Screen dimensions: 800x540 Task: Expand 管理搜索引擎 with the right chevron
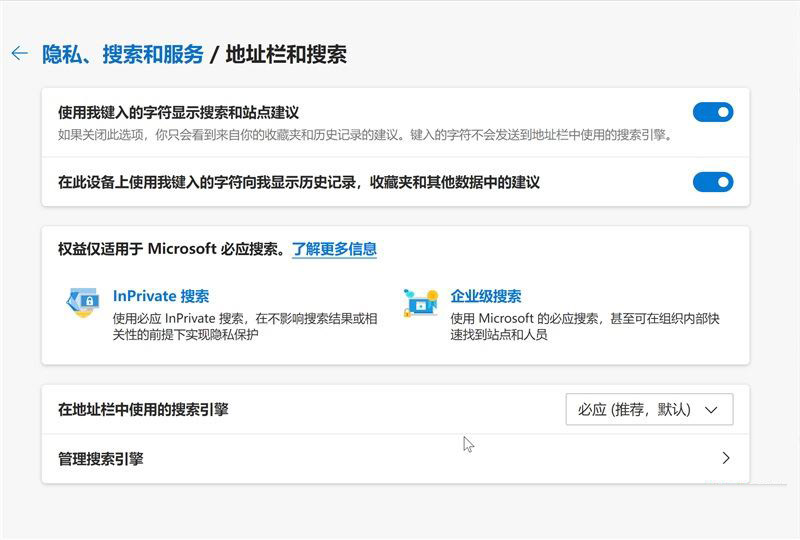[726, 458]
